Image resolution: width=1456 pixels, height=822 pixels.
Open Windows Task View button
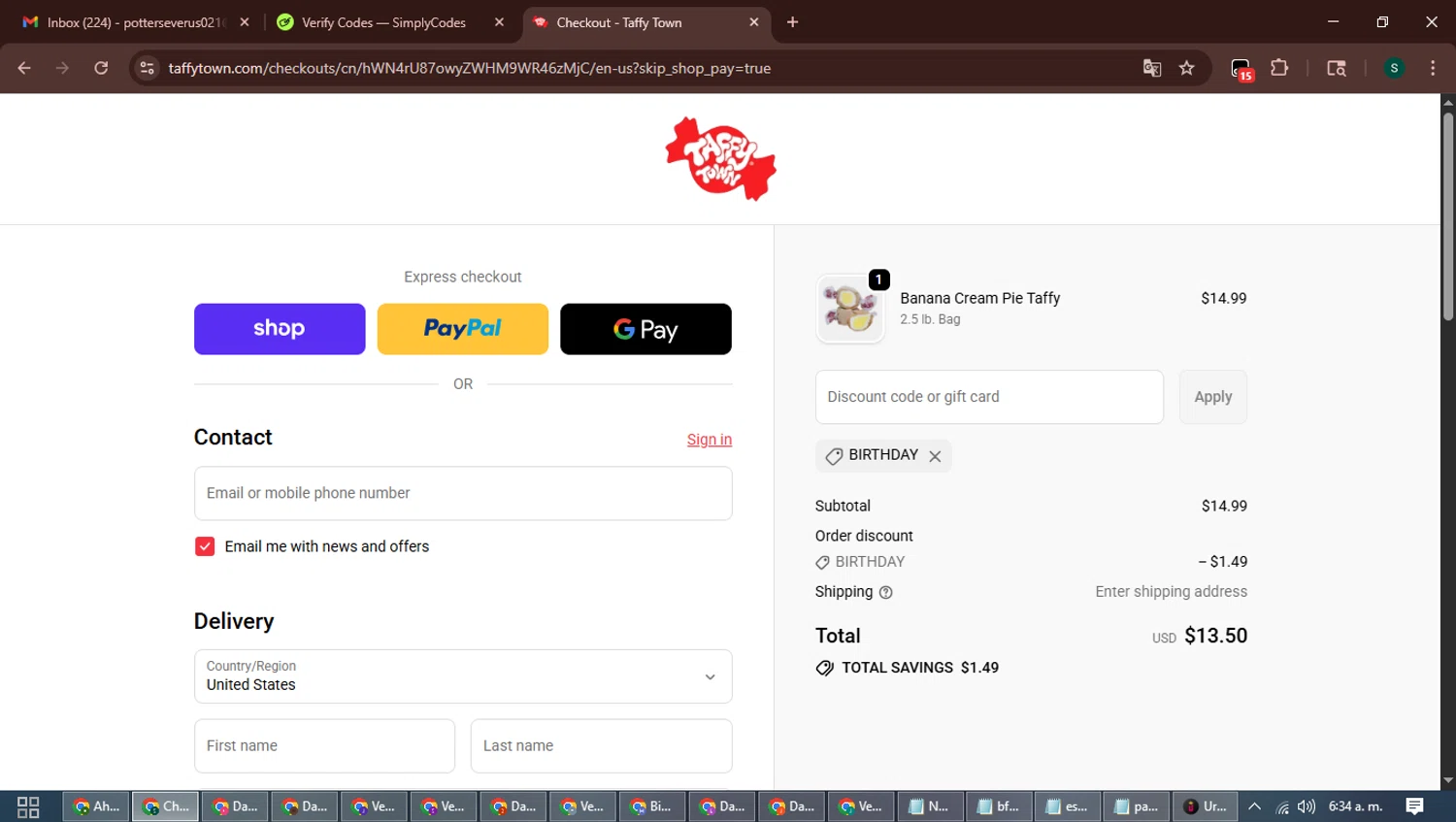click(x=28, y=806)
